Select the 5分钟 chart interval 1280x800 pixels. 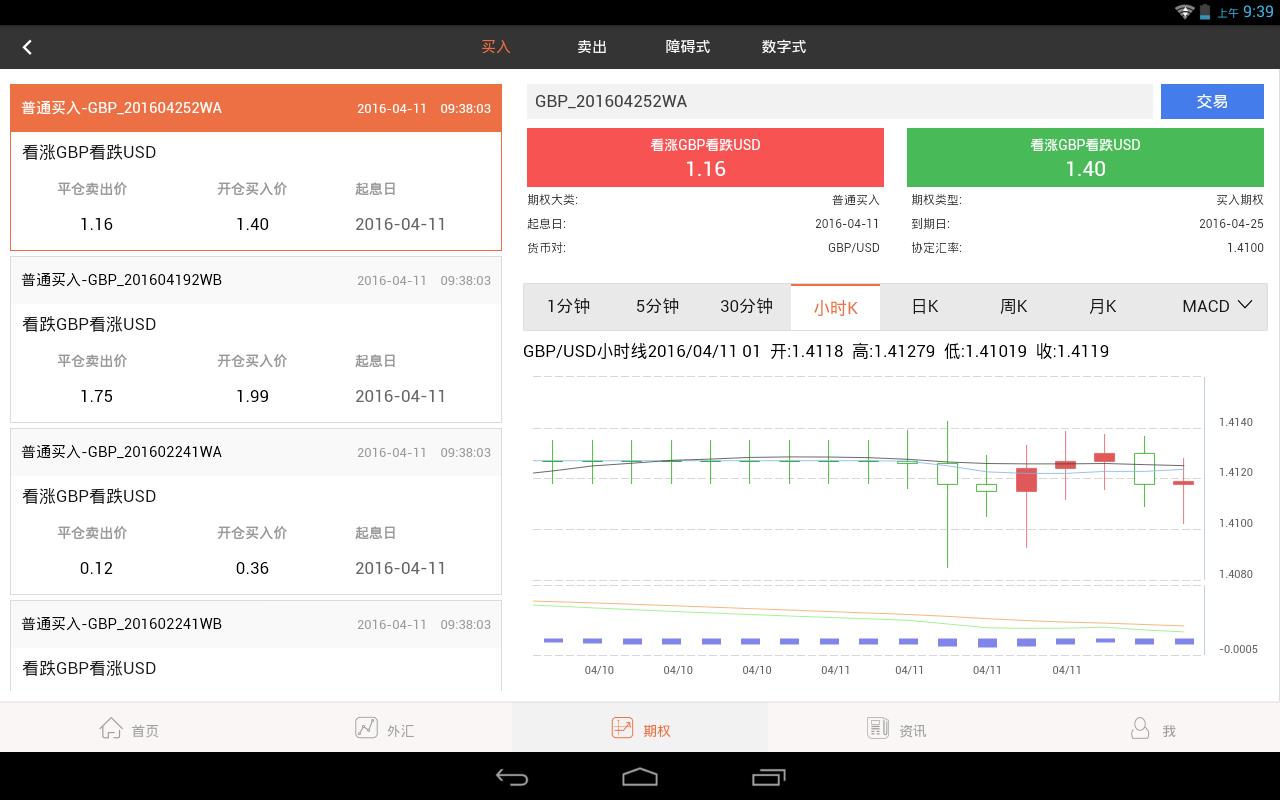pos(657,307)
